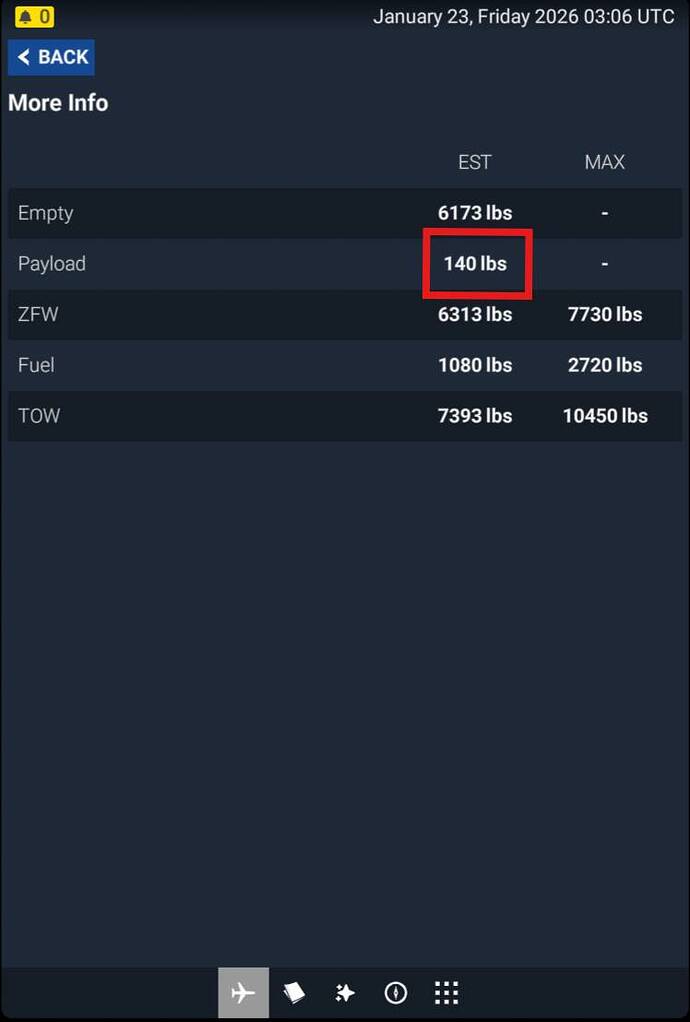Open the apps grid icon
The height and width of the screenshot is (1022, 690).
click(446, 993)
